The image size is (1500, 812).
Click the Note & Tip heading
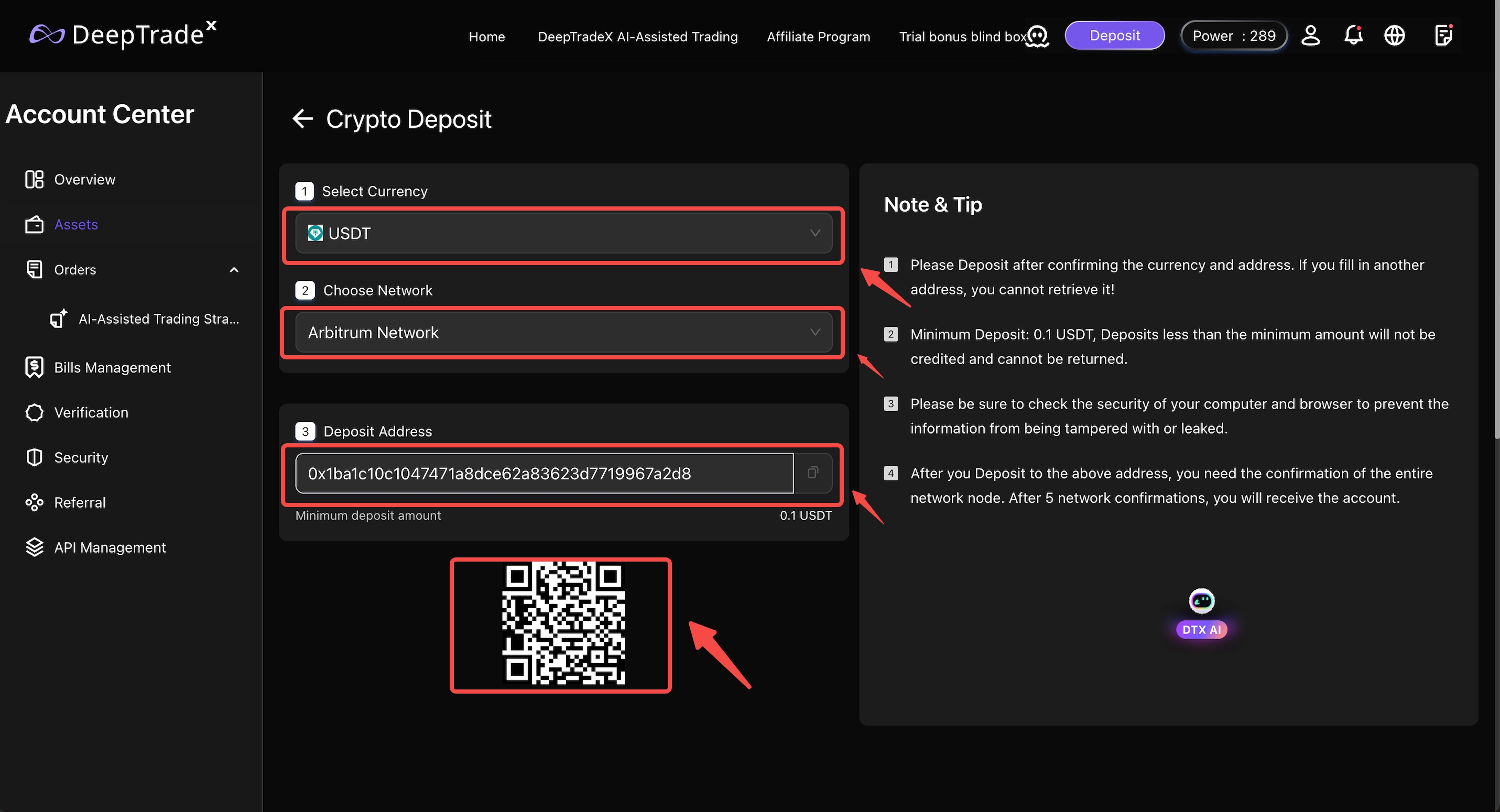(933, 204)
